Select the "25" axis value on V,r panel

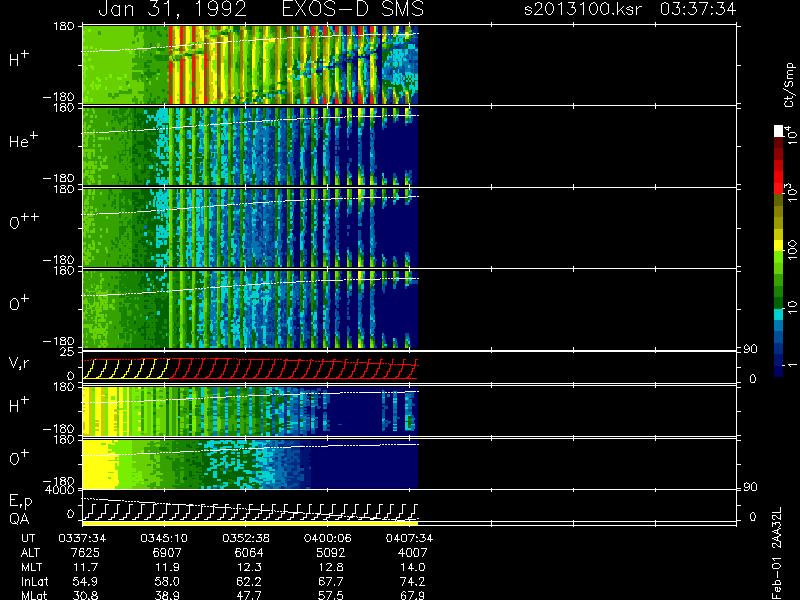pyautogui.click(x=68, y=352)
